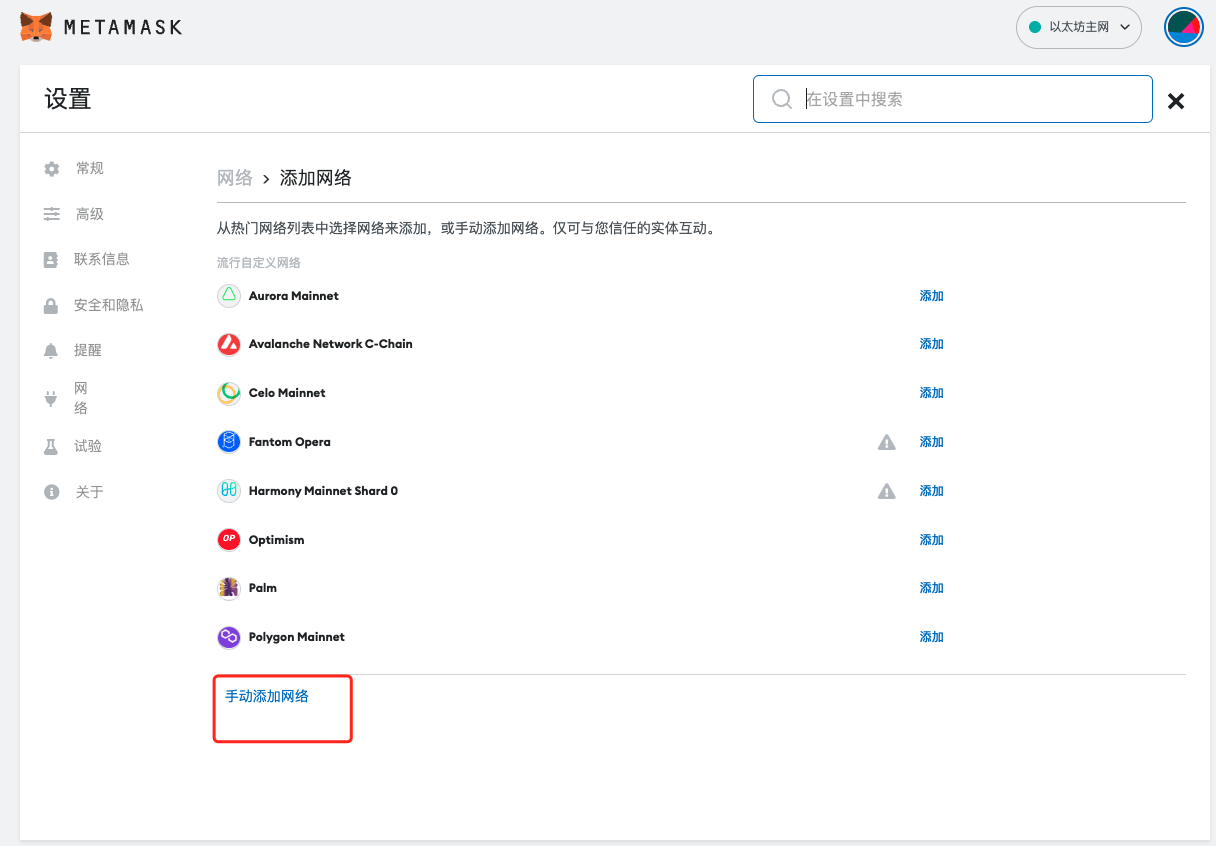Open the 试验 experimental settings
Viewport: 1216px width, 846px height.
[88, 446]
